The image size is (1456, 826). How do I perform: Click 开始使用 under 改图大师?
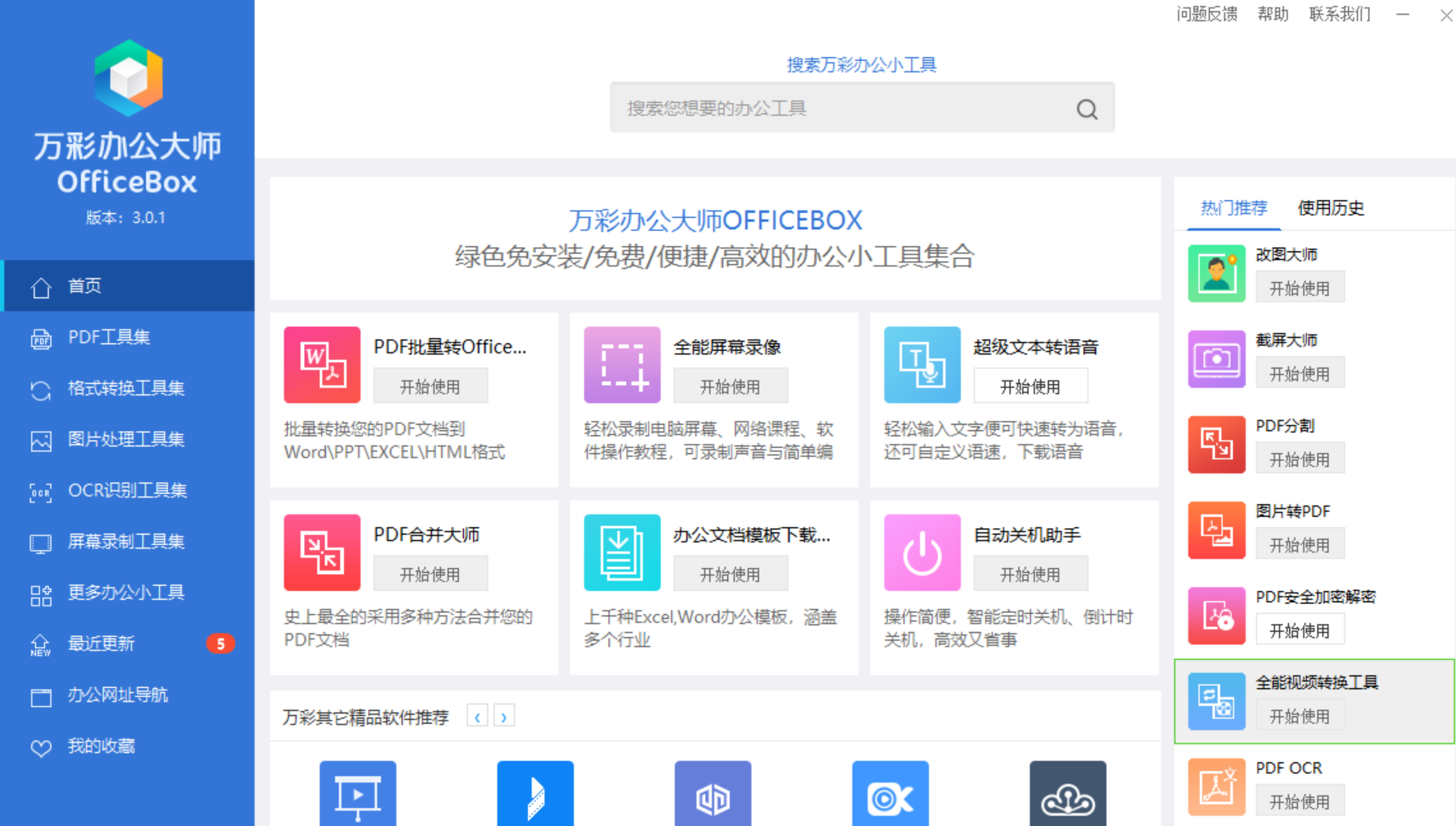point(1300,289)
